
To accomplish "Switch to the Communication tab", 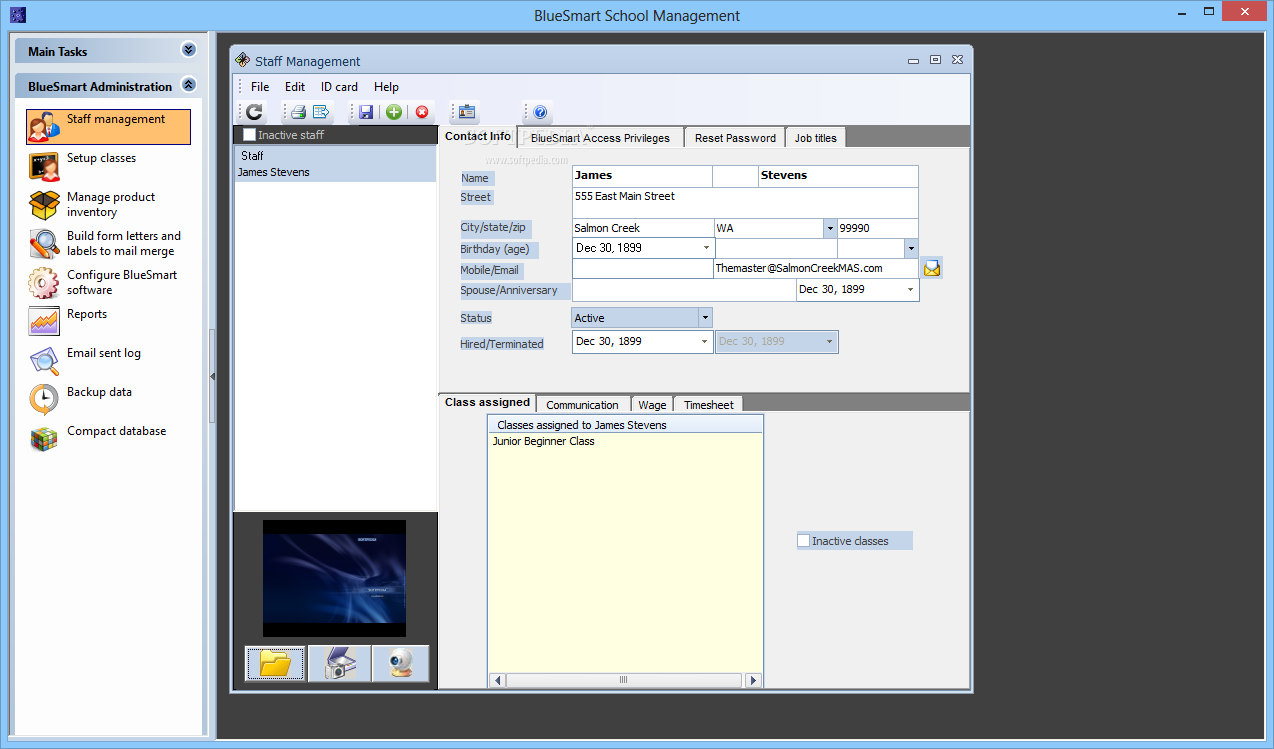I will tap(582, 405).
